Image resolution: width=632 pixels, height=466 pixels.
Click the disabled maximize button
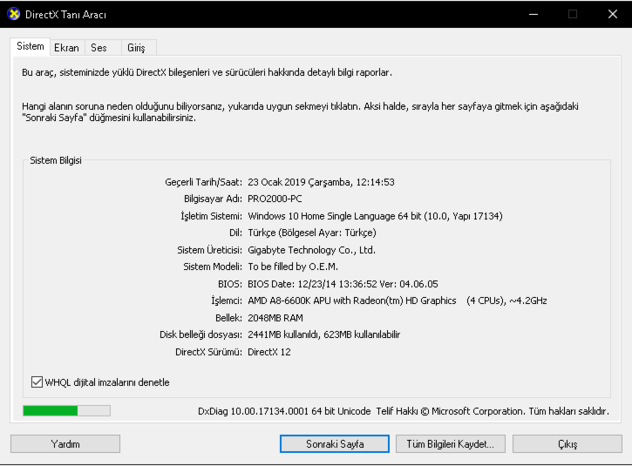pos(572,14)
